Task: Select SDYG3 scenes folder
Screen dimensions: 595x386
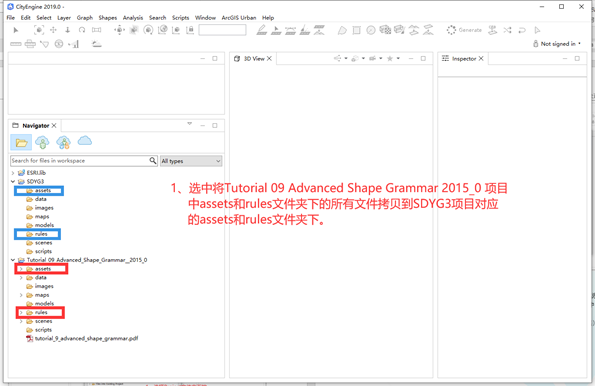Action: [x=39, y=243]
